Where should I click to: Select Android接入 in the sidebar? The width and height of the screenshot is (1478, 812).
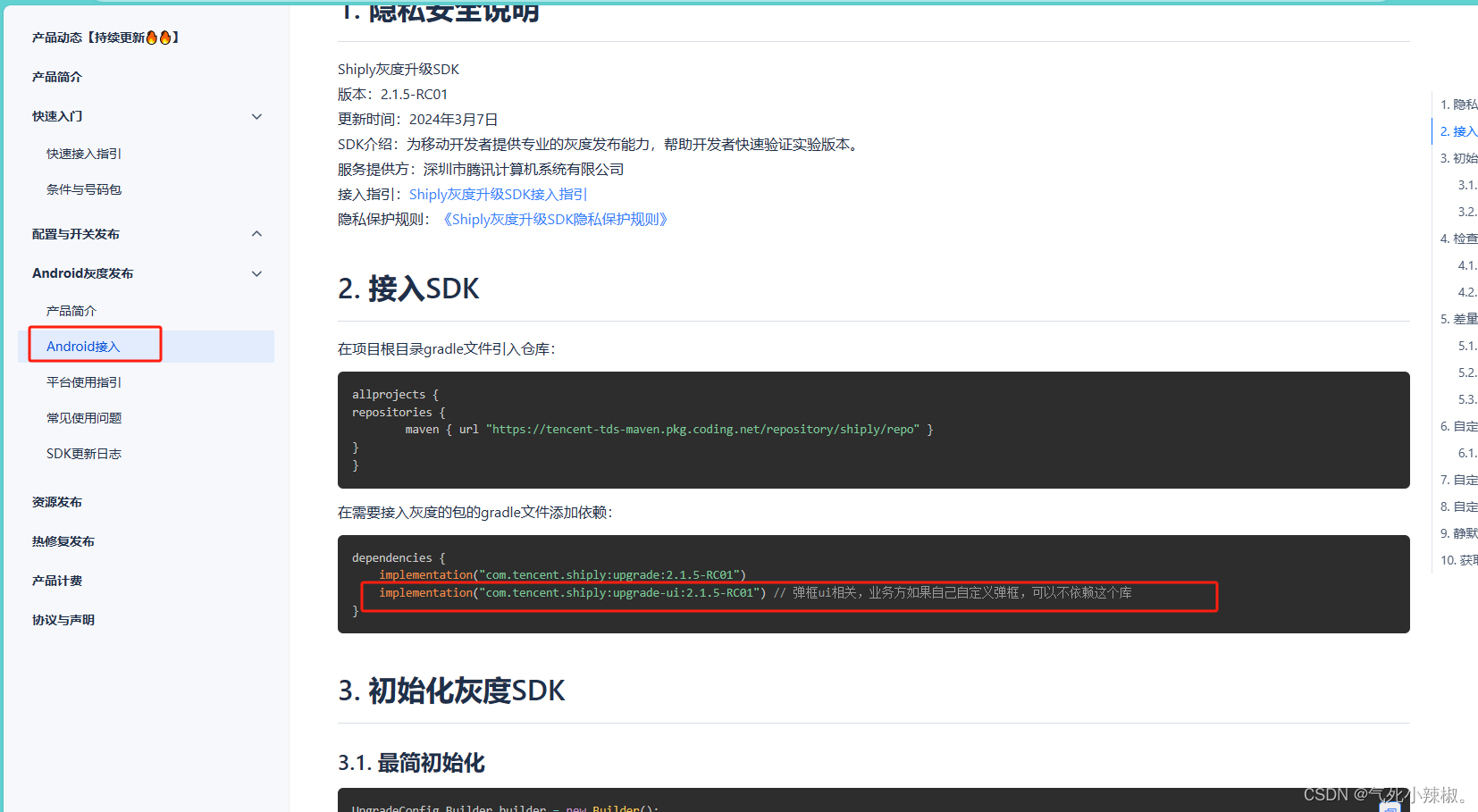point(83,346)
